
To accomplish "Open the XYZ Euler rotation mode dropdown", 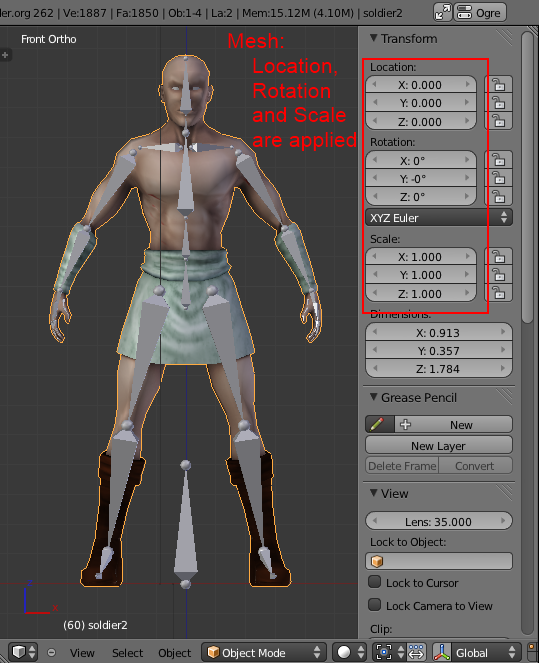I will (x=439, y=218).
